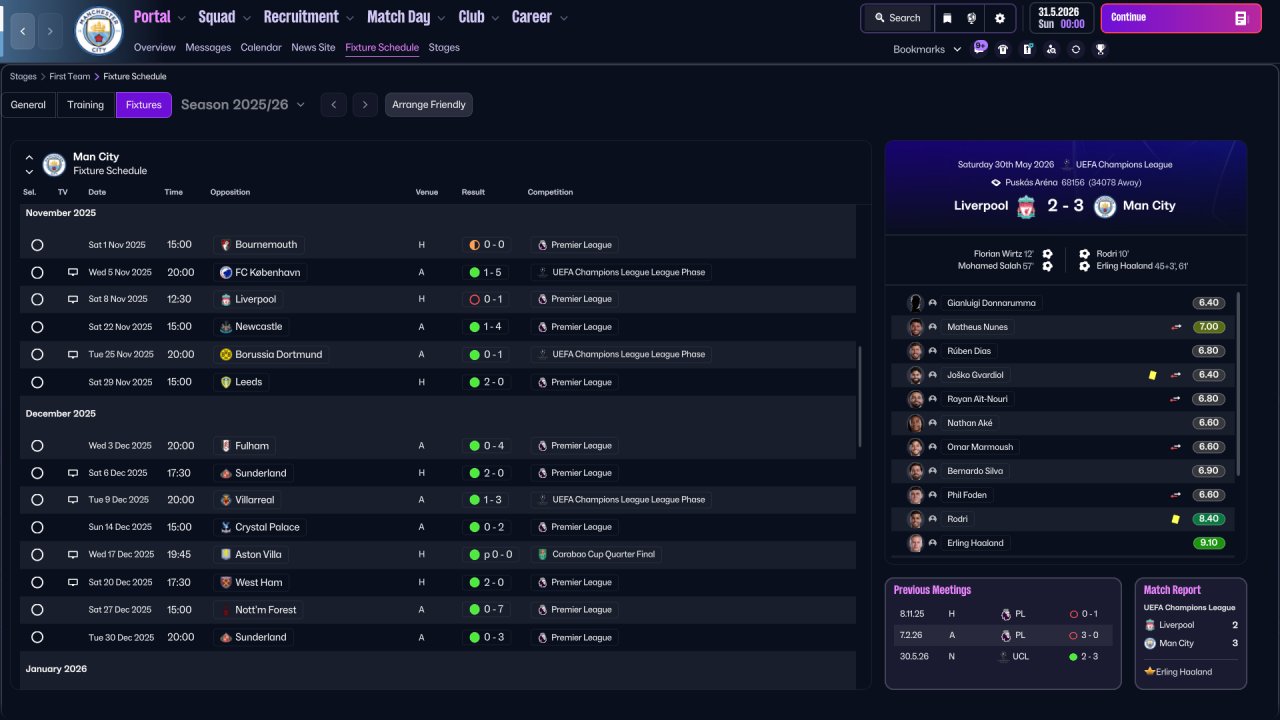The image size is (1280, 720).
Task: Select the Newcastle fixture radio button
Action: click(x=37, y=327)
